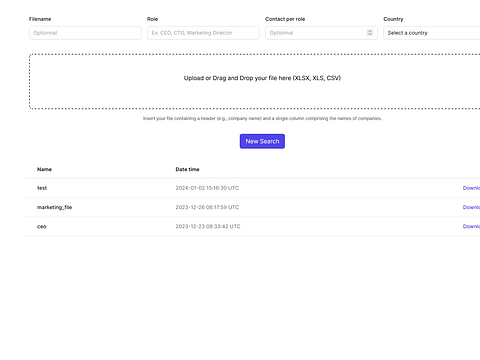This screenshot has width=480, height=360.
Task: Click into the Role text field
Action: click(x=203, y=33)
